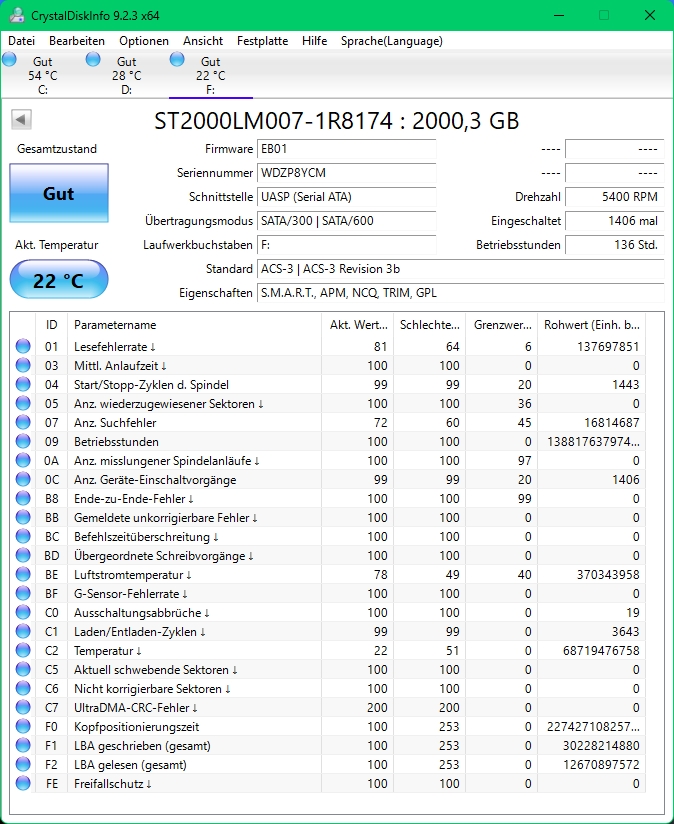Click status orb for Aktuell schwebende Sektoren
674x824 pixels.
click(x=23, y=670)
